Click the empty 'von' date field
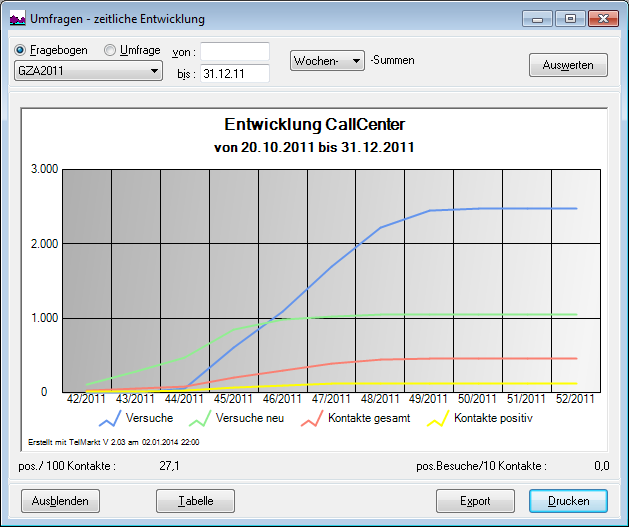Viewport: 629px width, 527px height. pos(235,51)
